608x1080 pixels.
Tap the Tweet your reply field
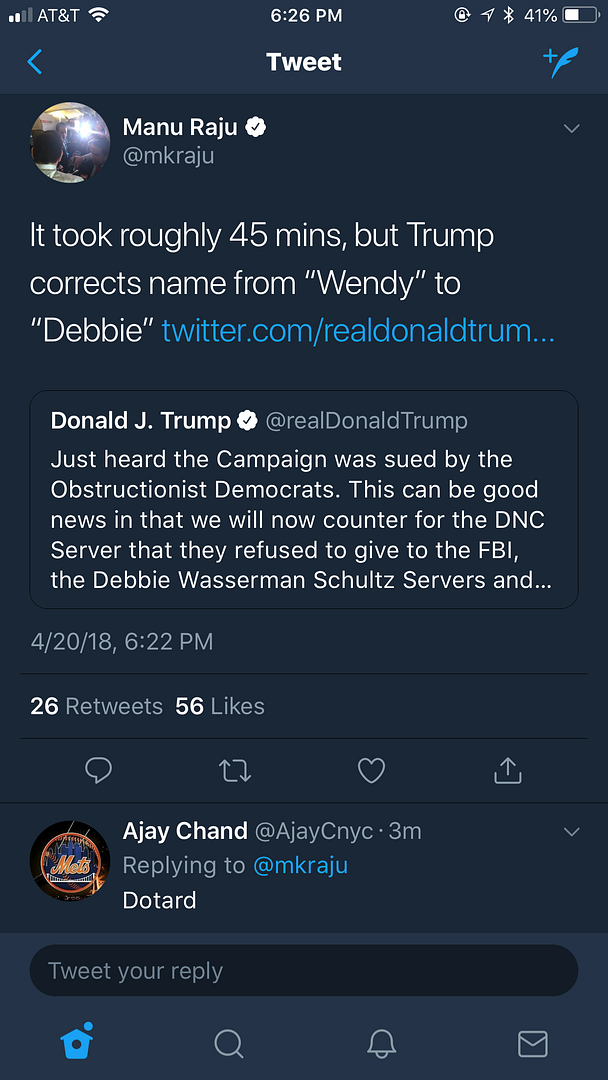point(304,970)
